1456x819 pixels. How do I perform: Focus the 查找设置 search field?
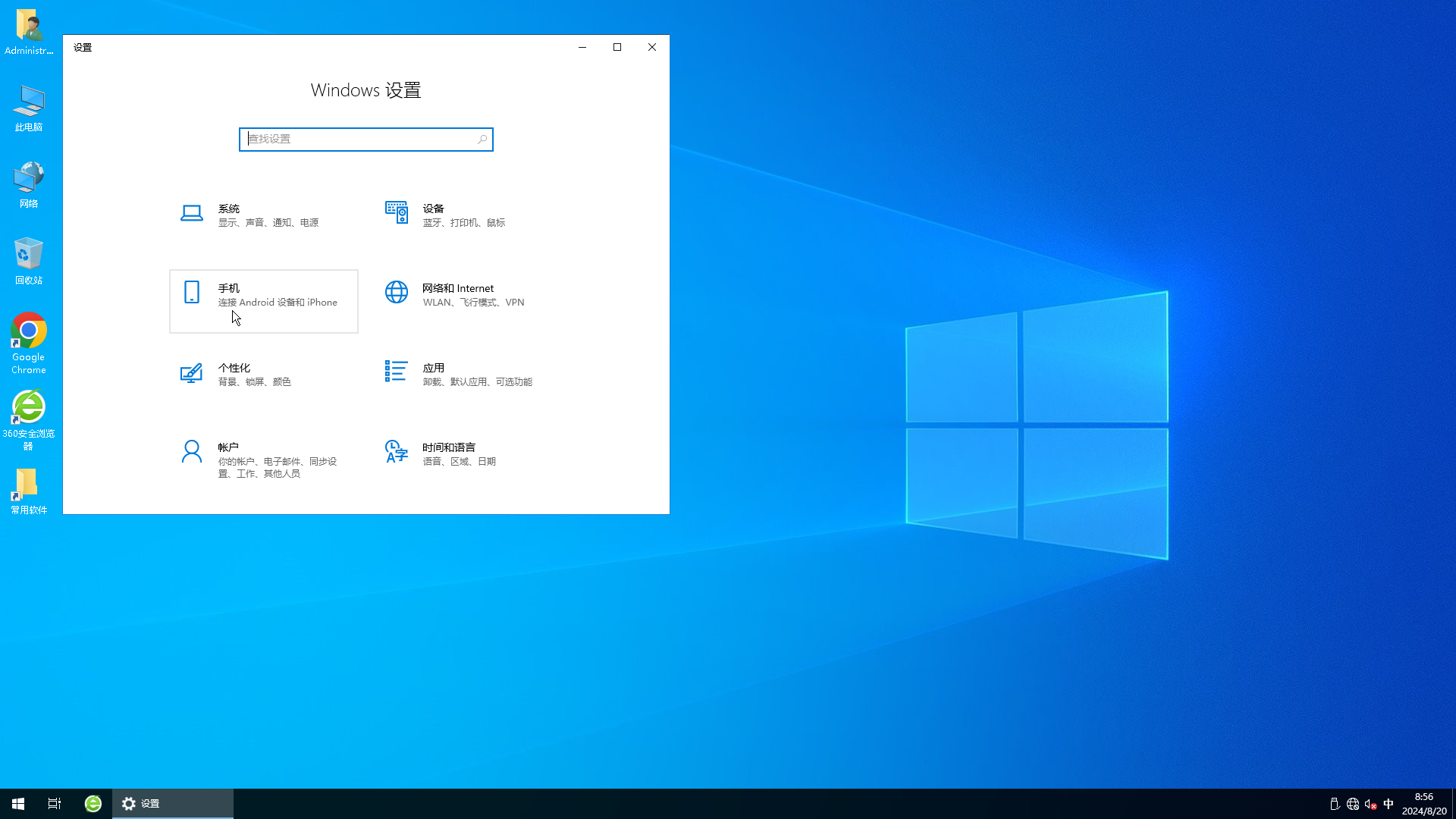[366, 140]
